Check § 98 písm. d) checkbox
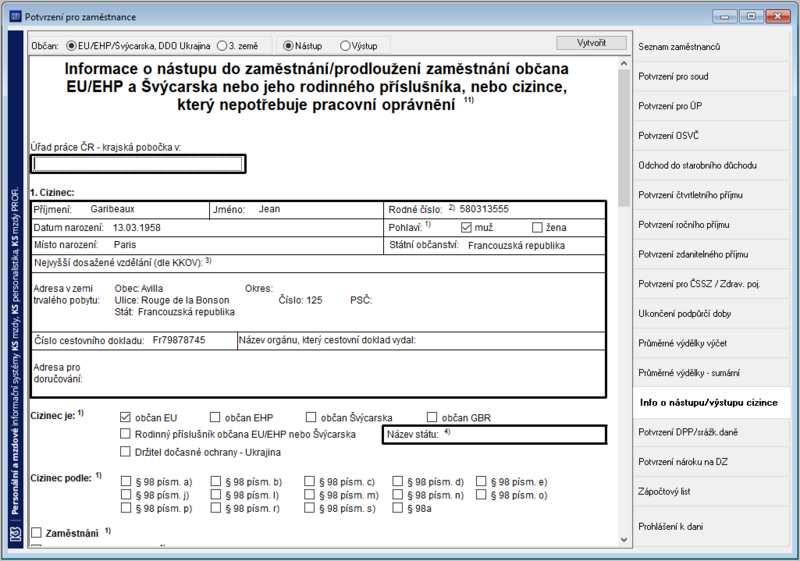Viewport: 800px width, 561px height. 397,481
